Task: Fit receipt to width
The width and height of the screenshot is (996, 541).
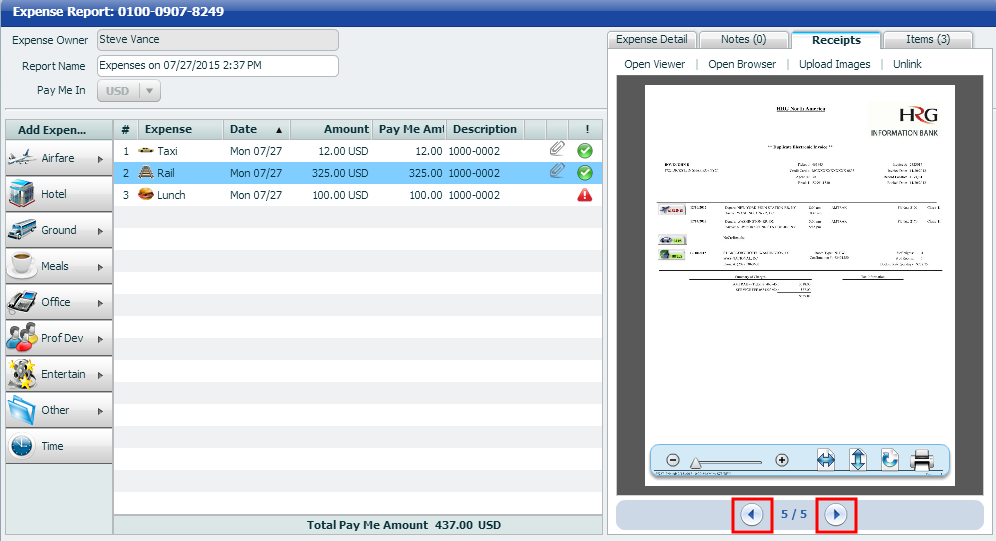Action: pyautogui.click(x=826, y=459)
